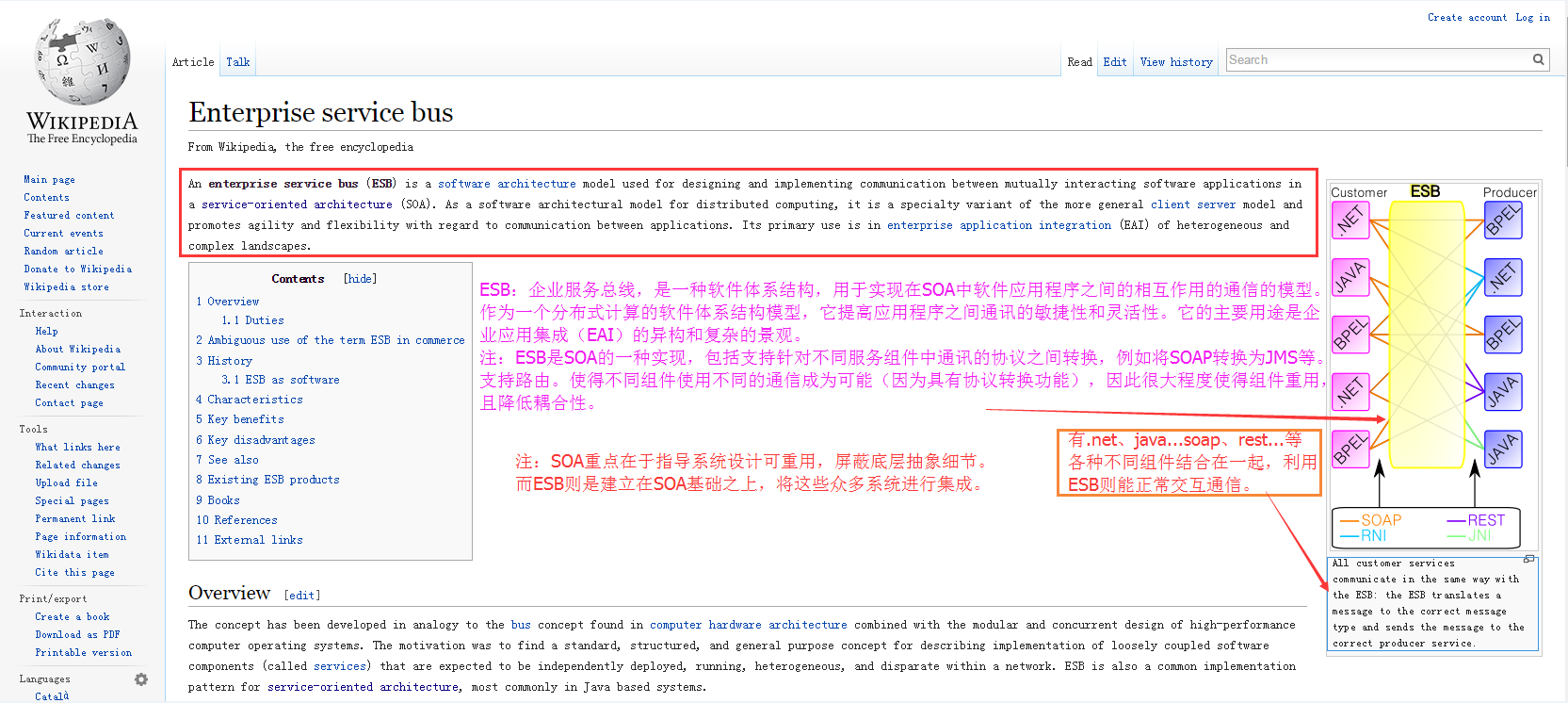Click Donate to Wikipedia link
Screen dimensions: 1568x703
point(77,270)
